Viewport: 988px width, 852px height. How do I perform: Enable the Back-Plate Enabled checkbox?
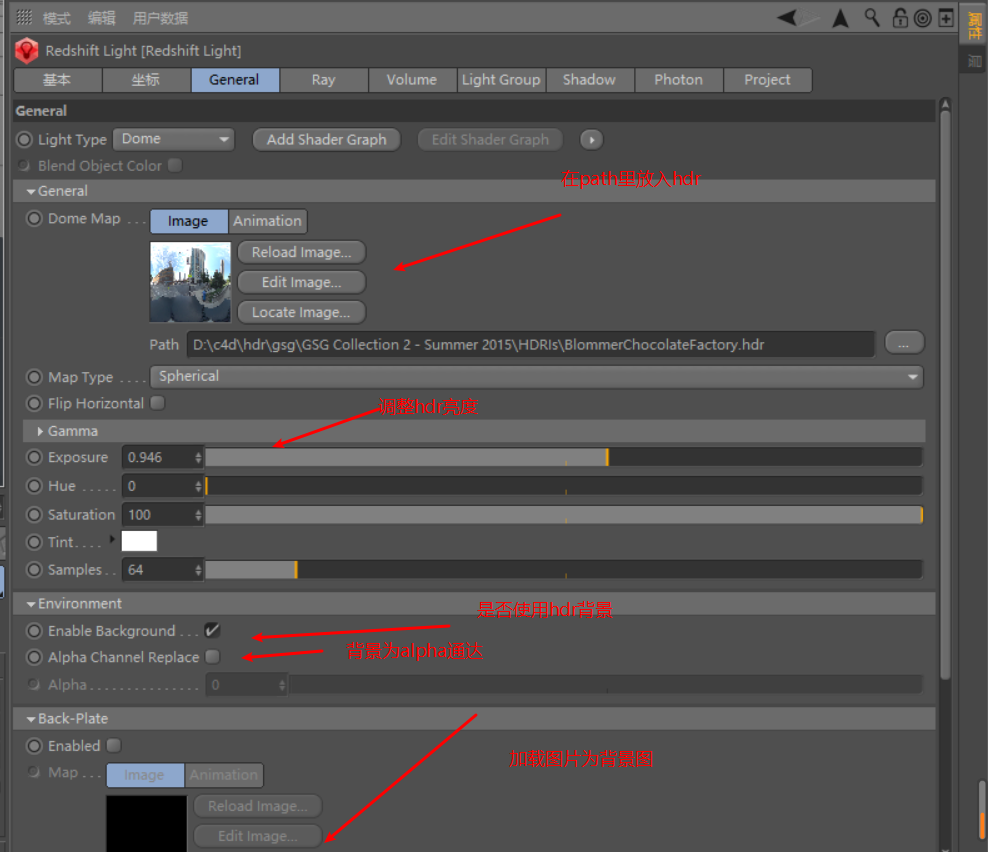pos(114,746)
